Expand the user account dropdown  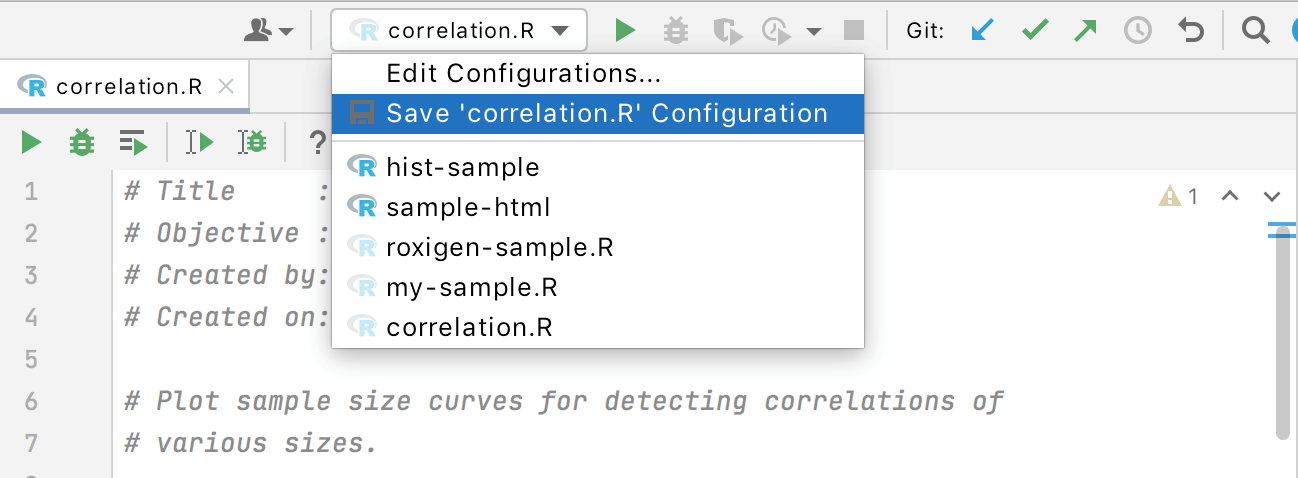269,31
